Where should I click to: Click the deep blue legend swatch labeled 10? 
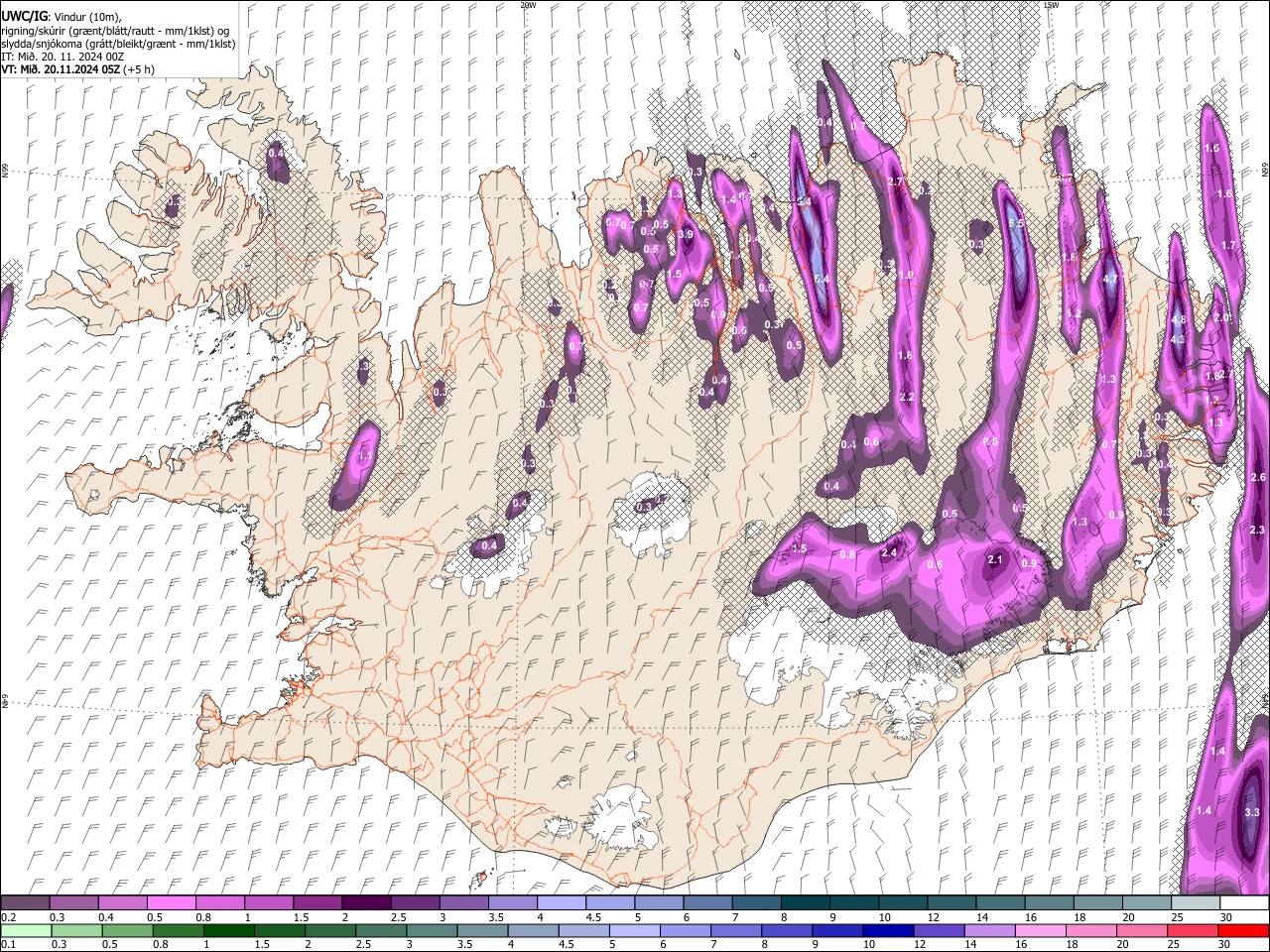(x=888, y=930)
